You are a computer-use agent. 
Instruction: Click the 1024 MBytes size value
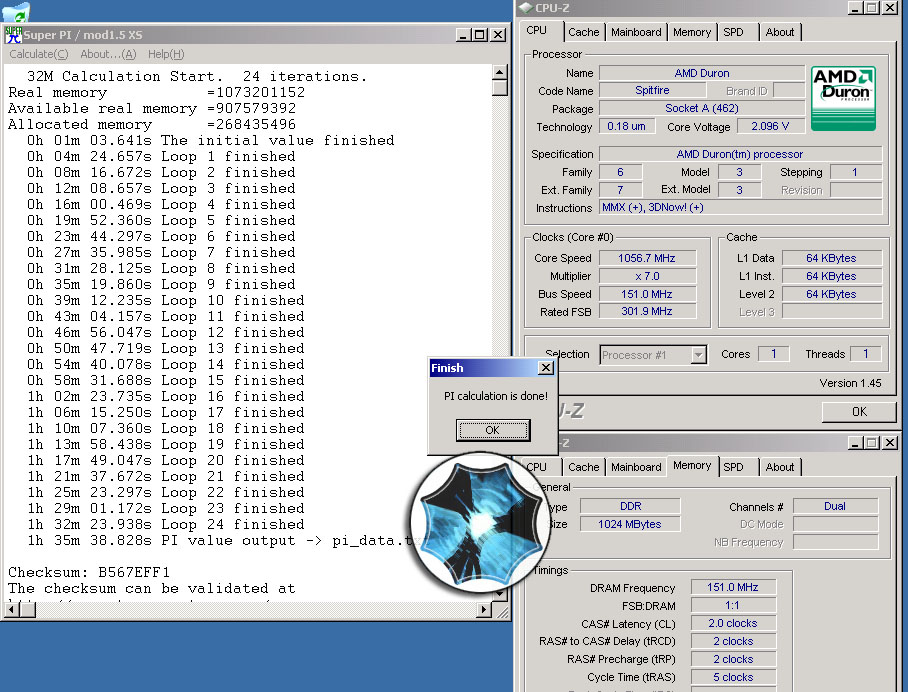(630, 524)
